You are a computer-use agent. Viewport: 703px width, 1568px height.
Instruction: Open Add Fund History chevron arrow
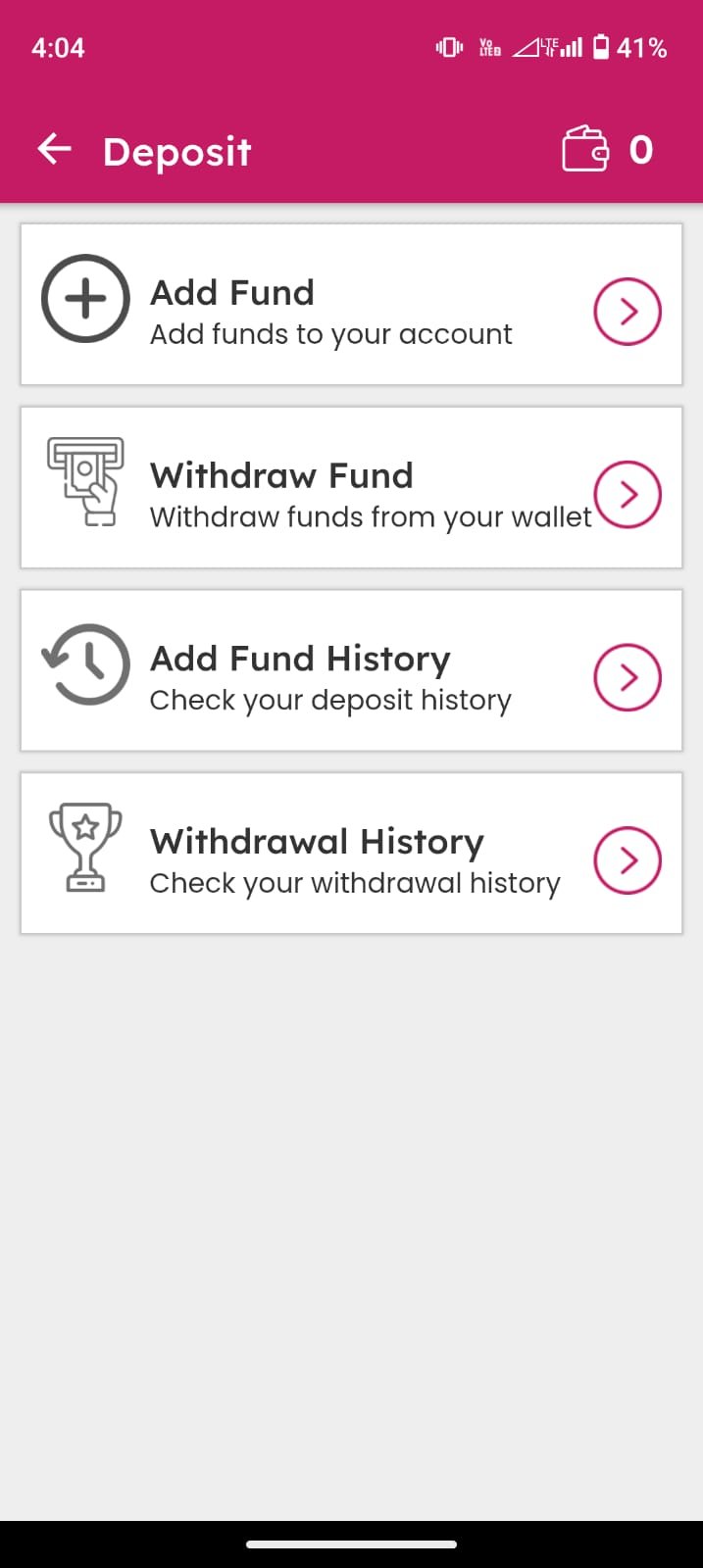pos(628,677)
